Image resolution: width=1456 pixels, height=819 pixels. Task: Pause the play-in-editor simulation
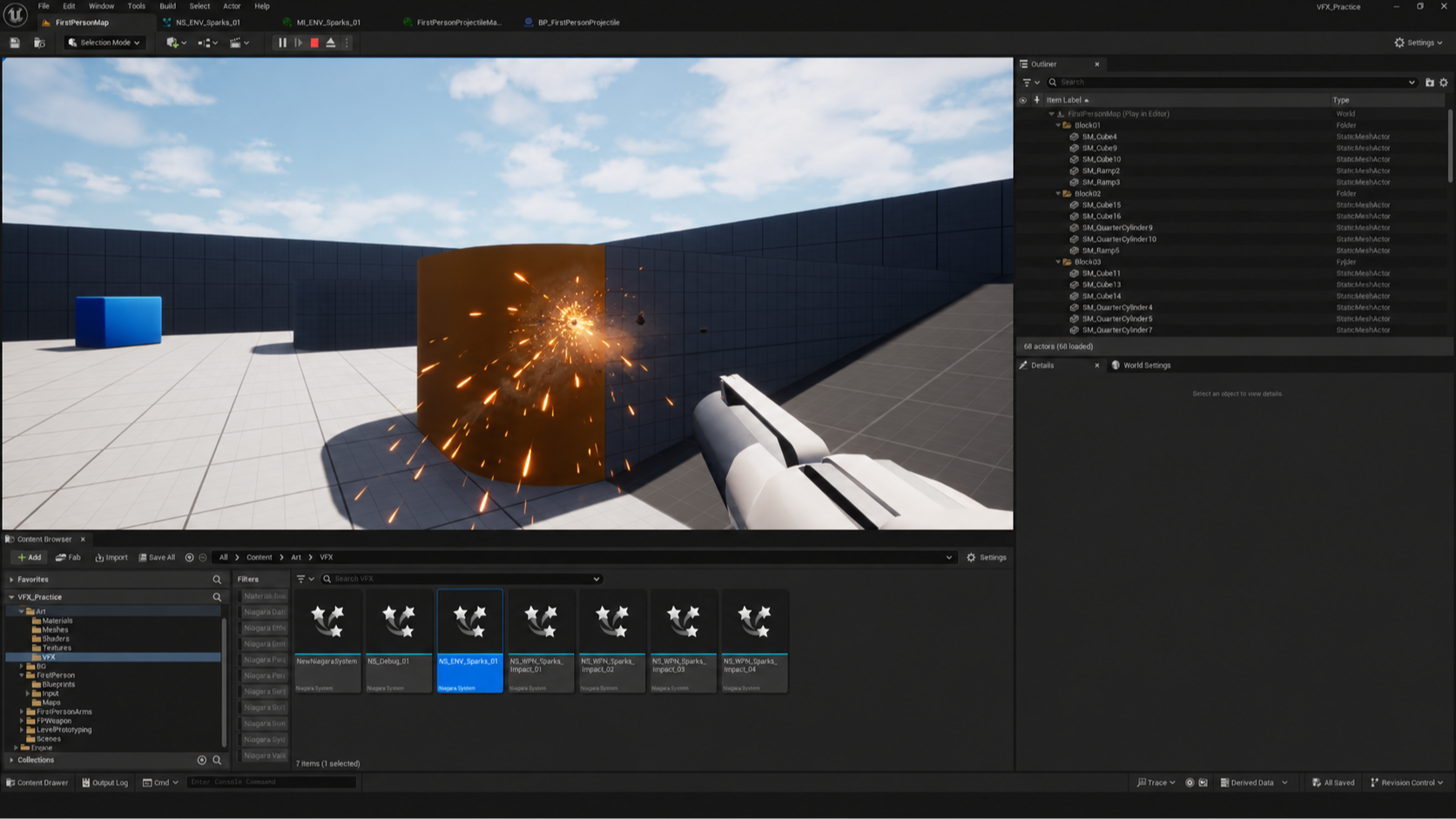pos(282,43)
